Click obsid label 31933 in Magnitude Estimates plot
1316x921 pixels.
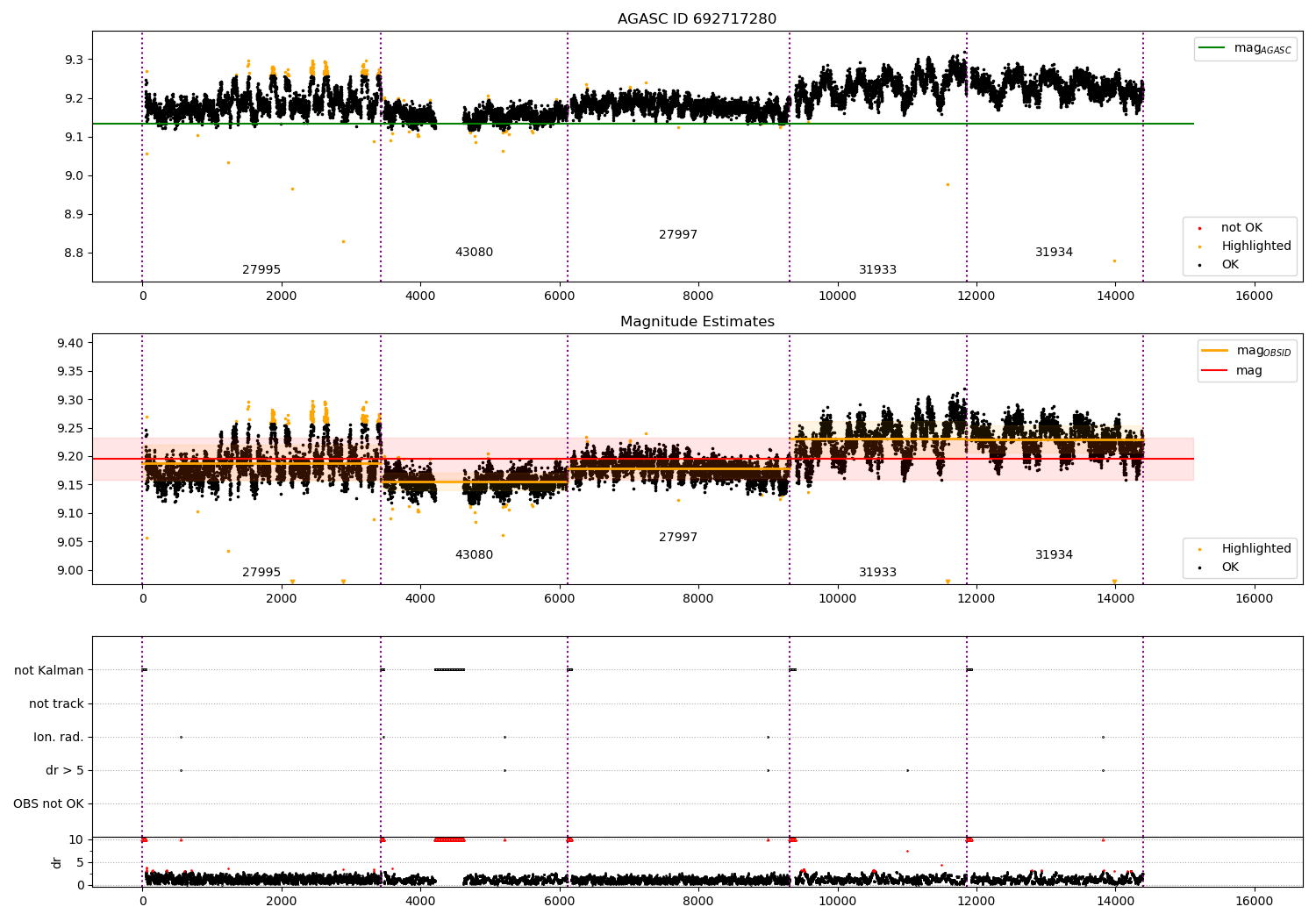(x=877, y=573)
